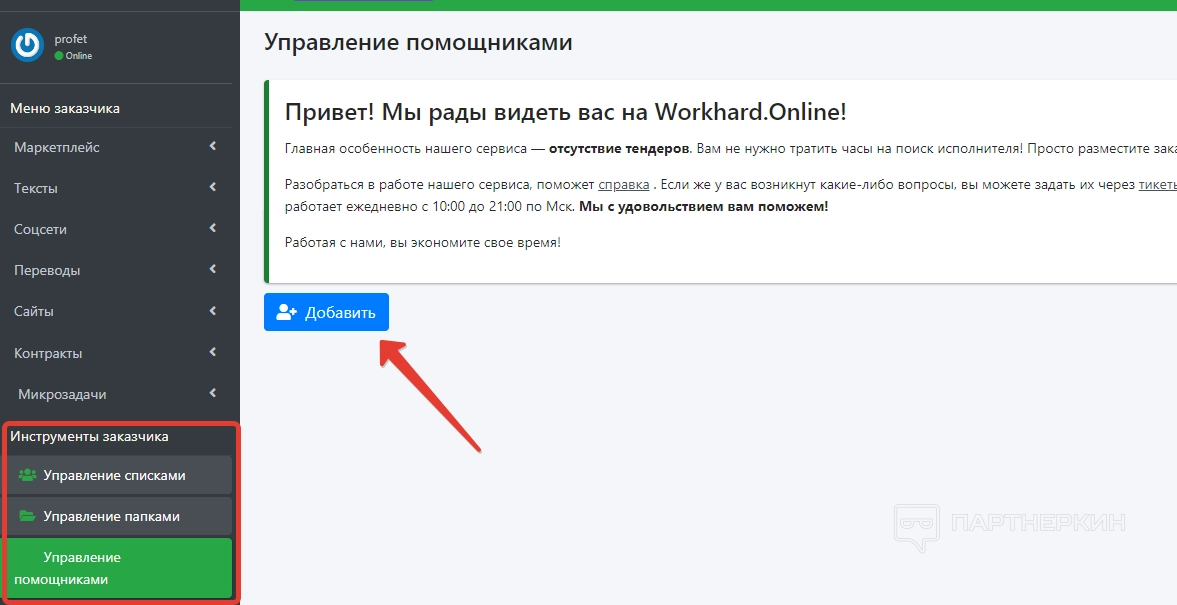Click the line Работая с нами, вы экономите свое время!

point(423,242)
